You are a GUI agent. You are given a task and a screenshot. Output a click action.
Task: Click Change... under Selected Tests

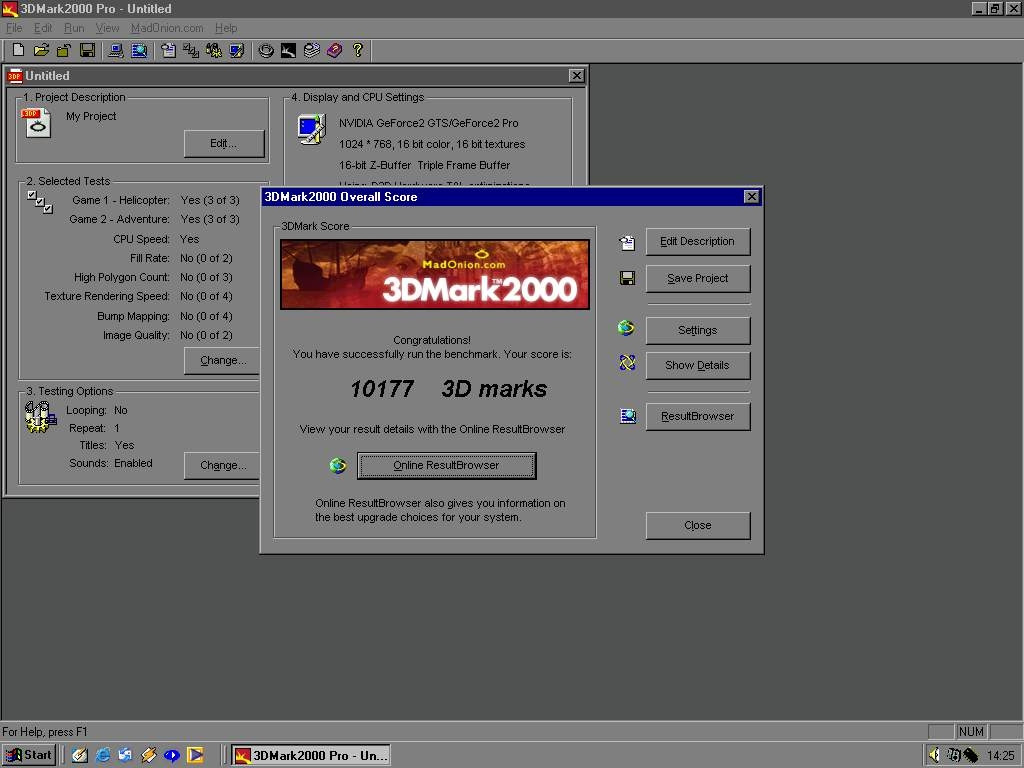223,360
